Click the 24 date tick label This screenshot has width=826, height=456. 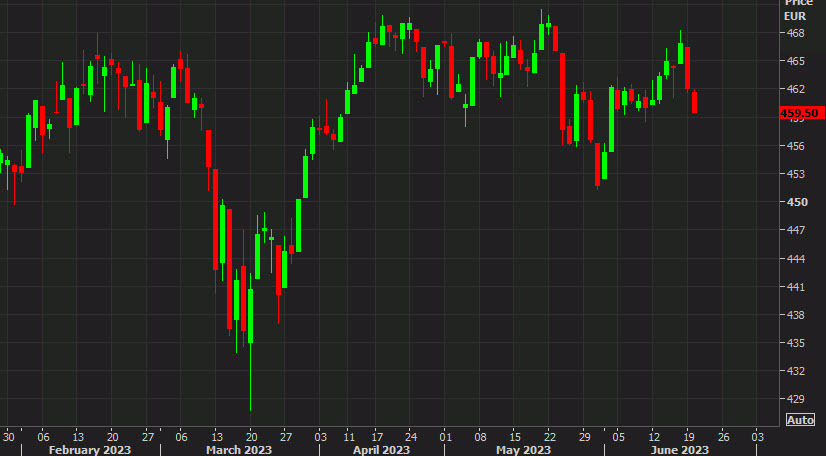[411, 437]
